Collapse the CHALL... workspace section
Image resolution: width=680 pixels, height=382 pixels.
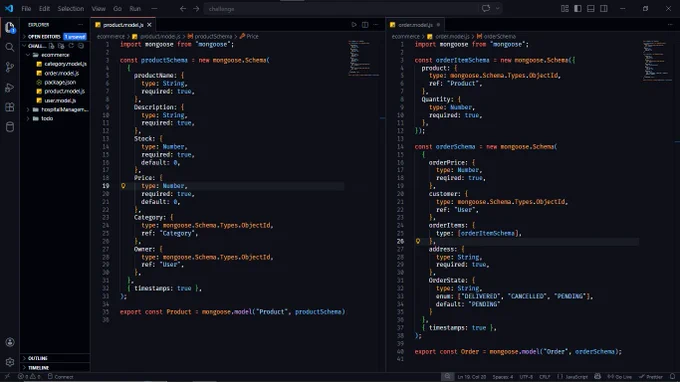[35, 46]
